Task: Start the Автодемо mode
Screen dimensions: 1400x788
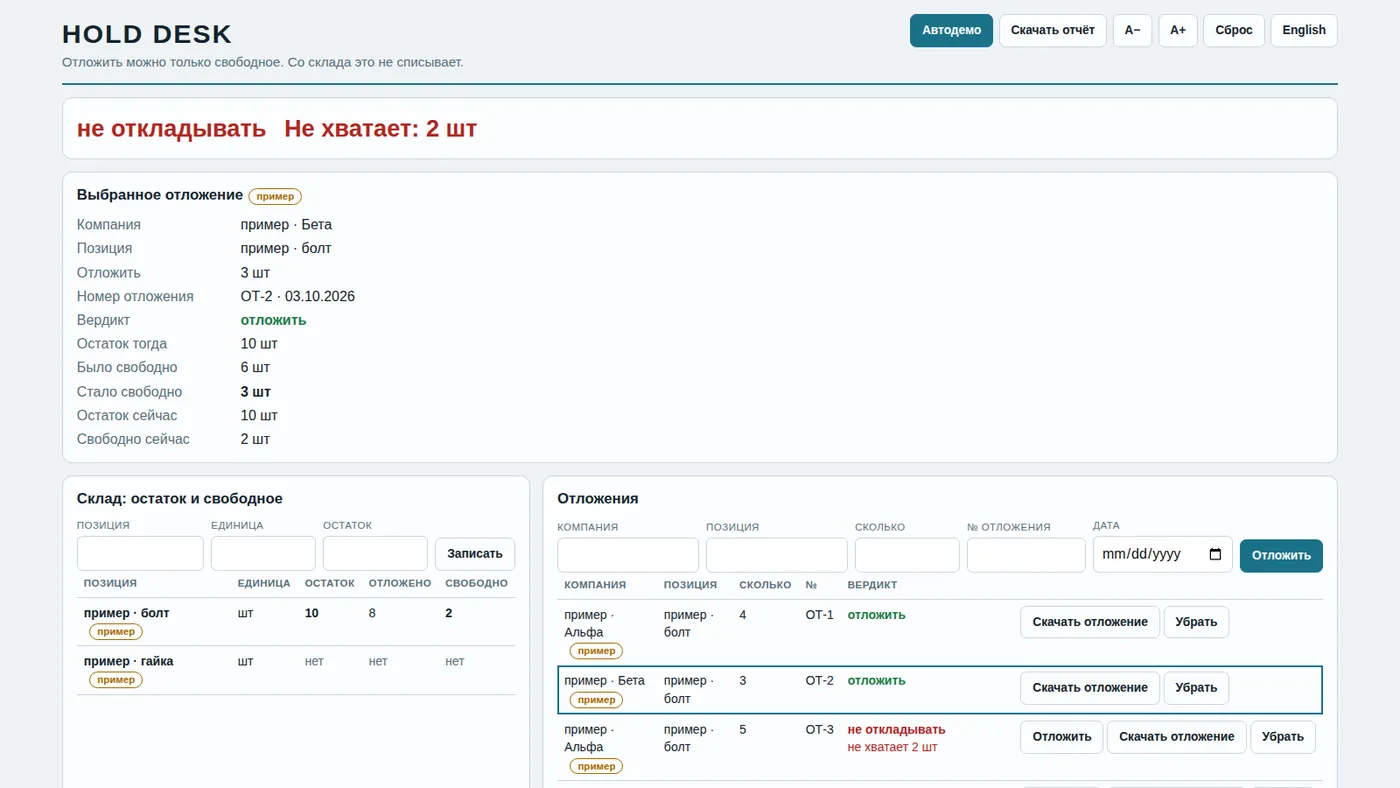Action: [951, 30]
